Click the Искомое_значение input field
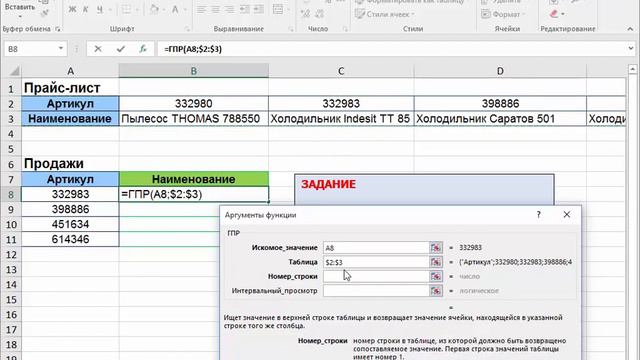The width and height of the screenshot is (640, 360). (x=376, y=248)
